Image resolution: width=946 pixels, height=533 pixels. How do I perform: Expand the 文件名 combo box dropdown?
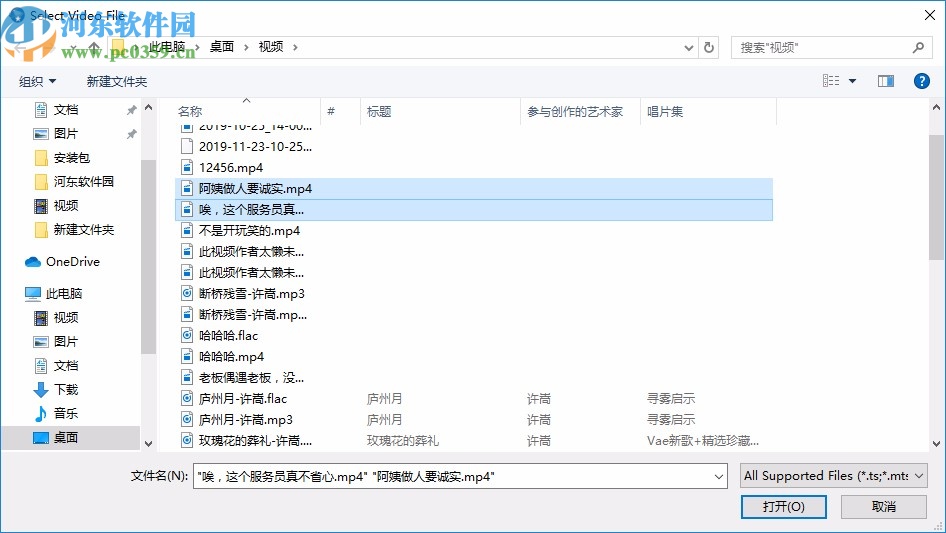(719, 476)
